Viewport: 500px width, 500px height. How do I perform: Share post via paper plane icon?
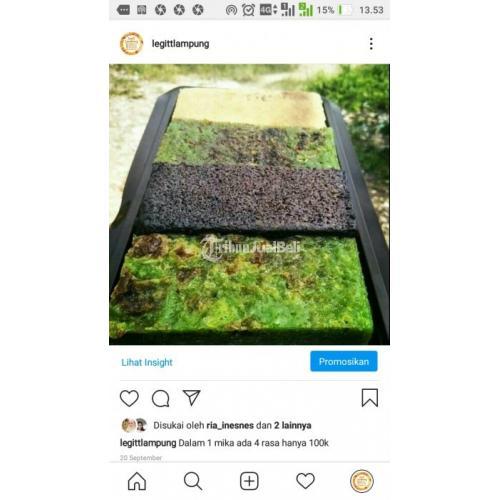click(192, 397)
